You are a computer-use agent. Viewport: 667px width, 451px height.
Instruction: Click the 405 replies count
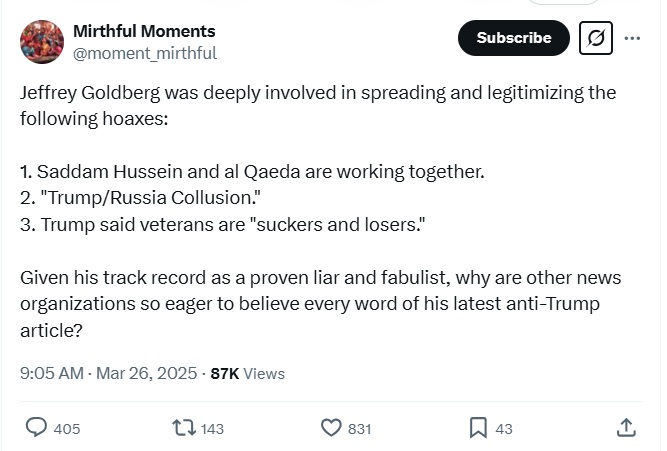click(67, 429)
